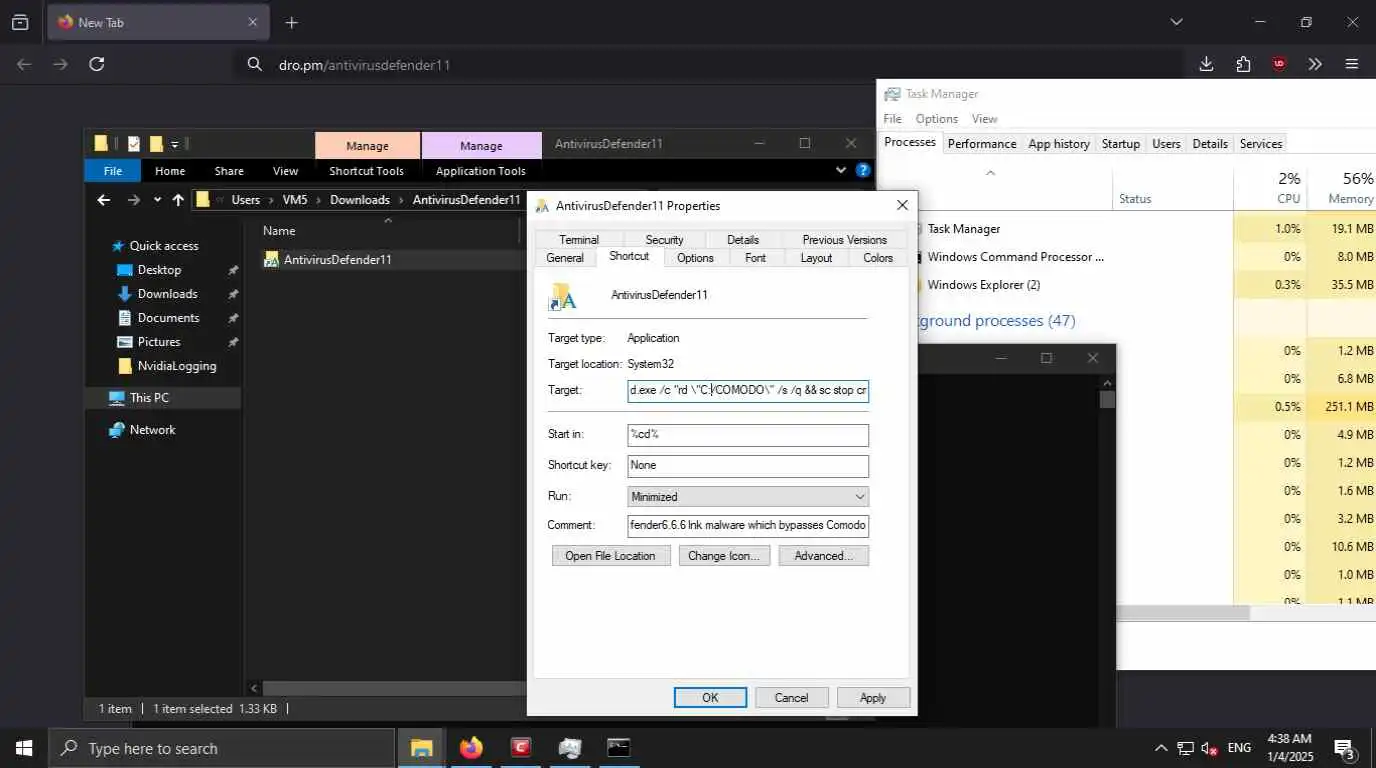
Task: Switch to the General properties tab
Action: (x=565, y=258)
